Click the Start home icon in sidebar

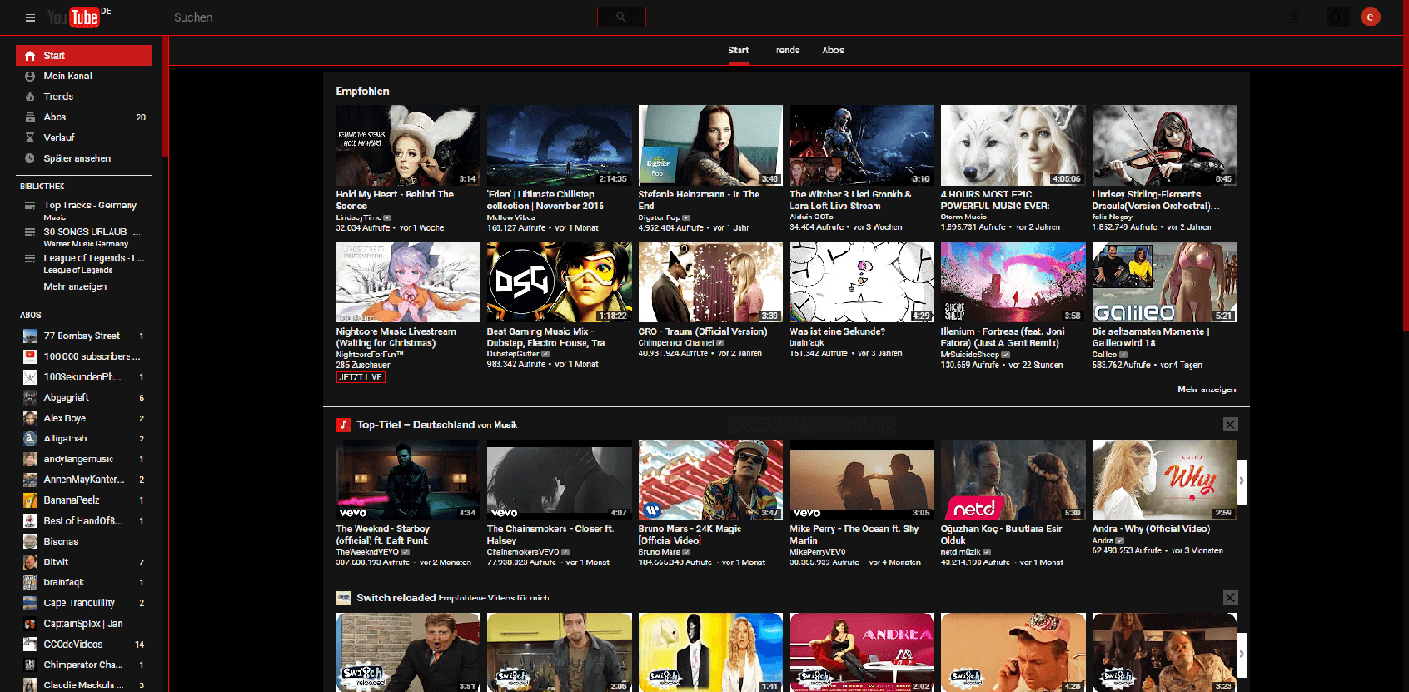[30, 56]
